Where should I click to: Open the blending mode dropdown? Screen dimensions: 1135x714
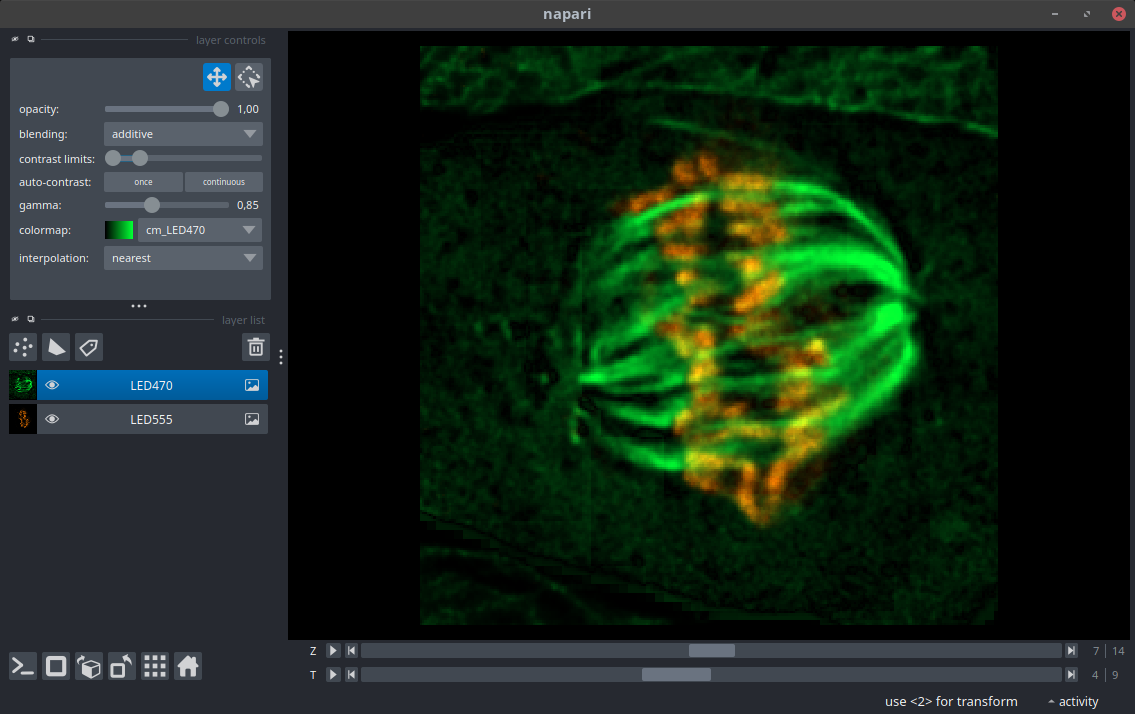pos(183,134)
